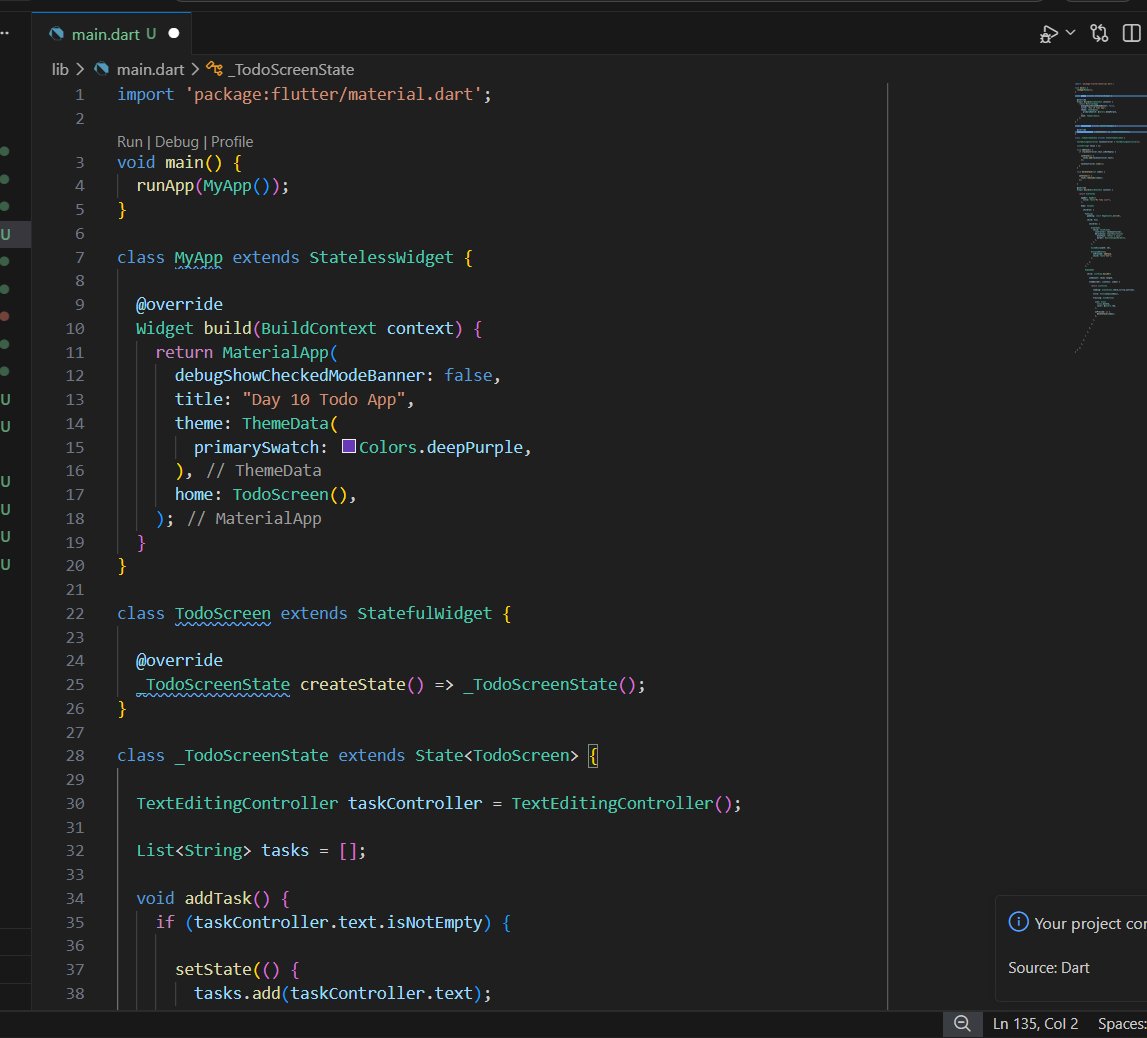Open the deepPurple color swatch picker
The height and width of the screenshot is (1038, 1147).
pos(349,446)
